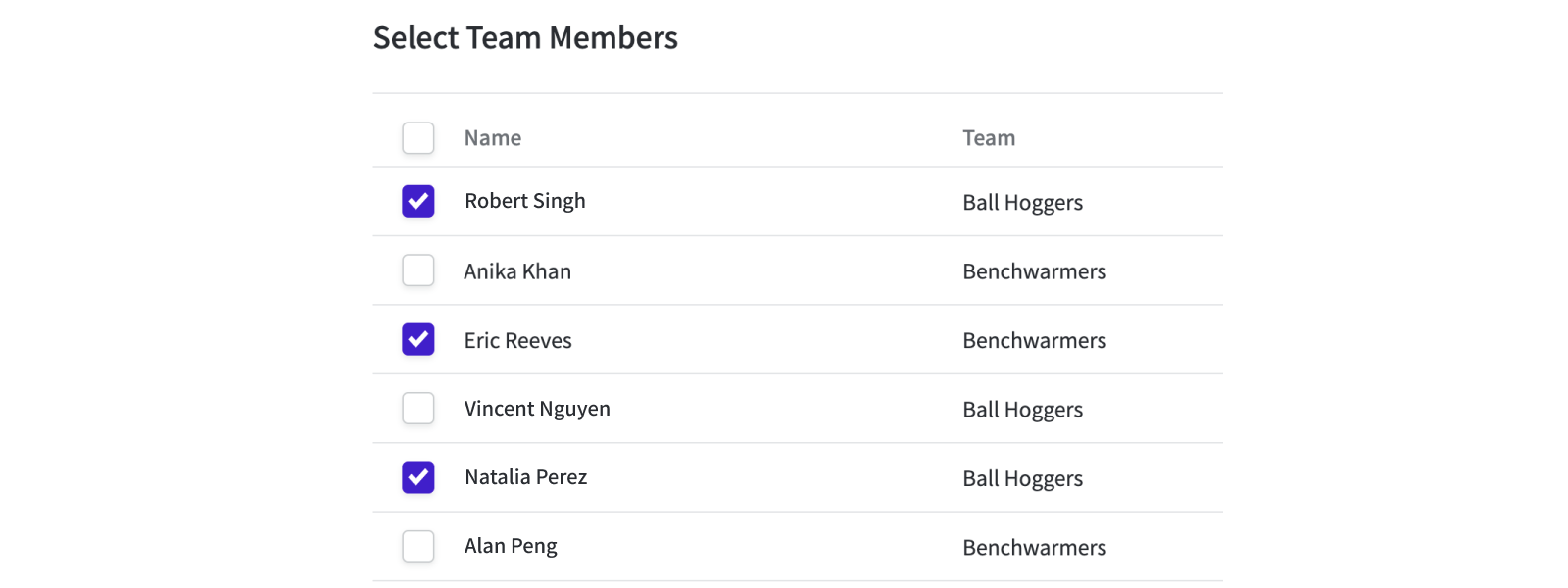Check the select-all checkbox in the header
The height and width of the screenshot is (588, 1568).
[418, 138]
